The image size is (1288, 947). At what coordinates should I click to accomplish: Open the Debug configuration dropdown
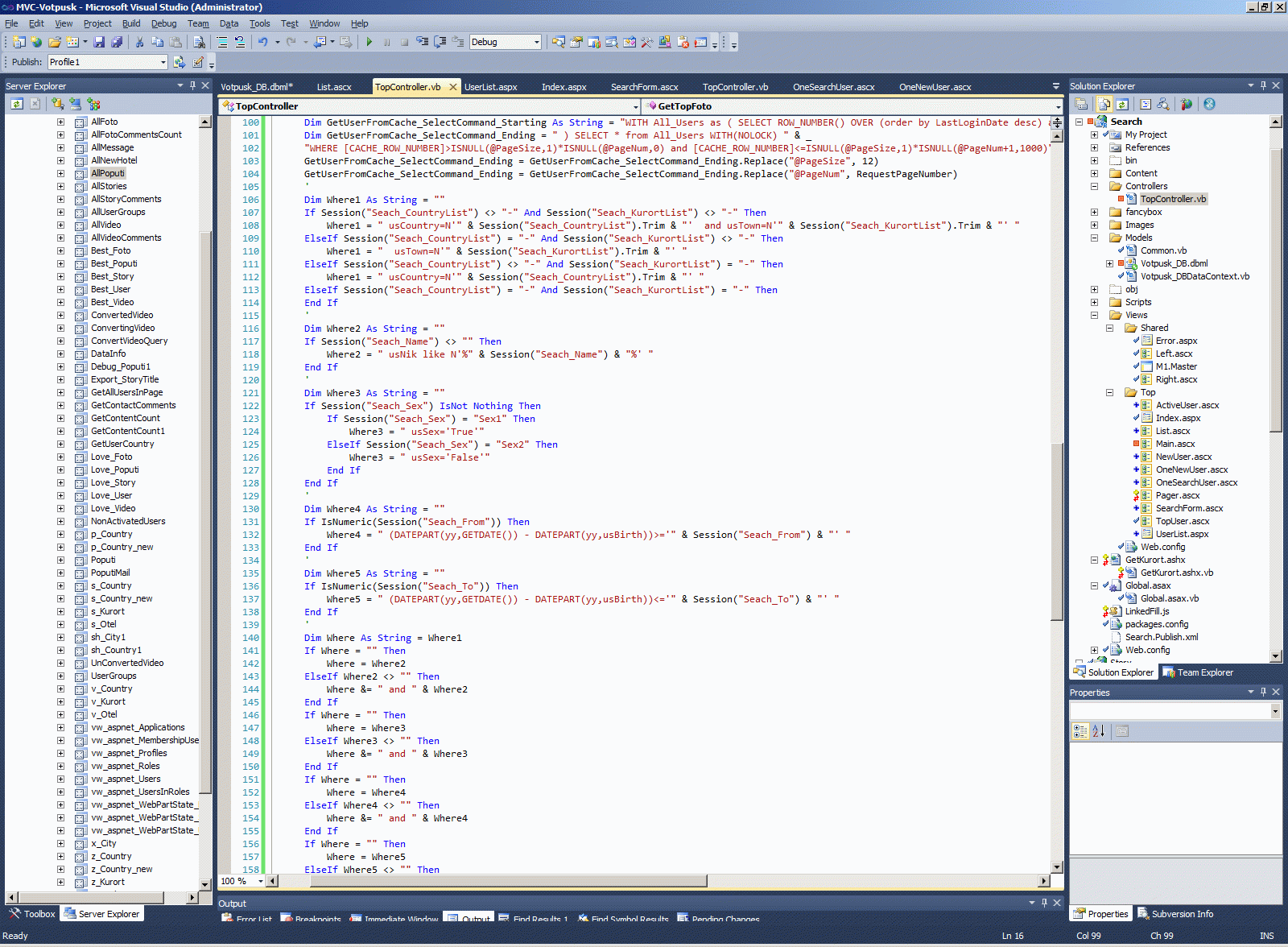(x=537, y=42)
